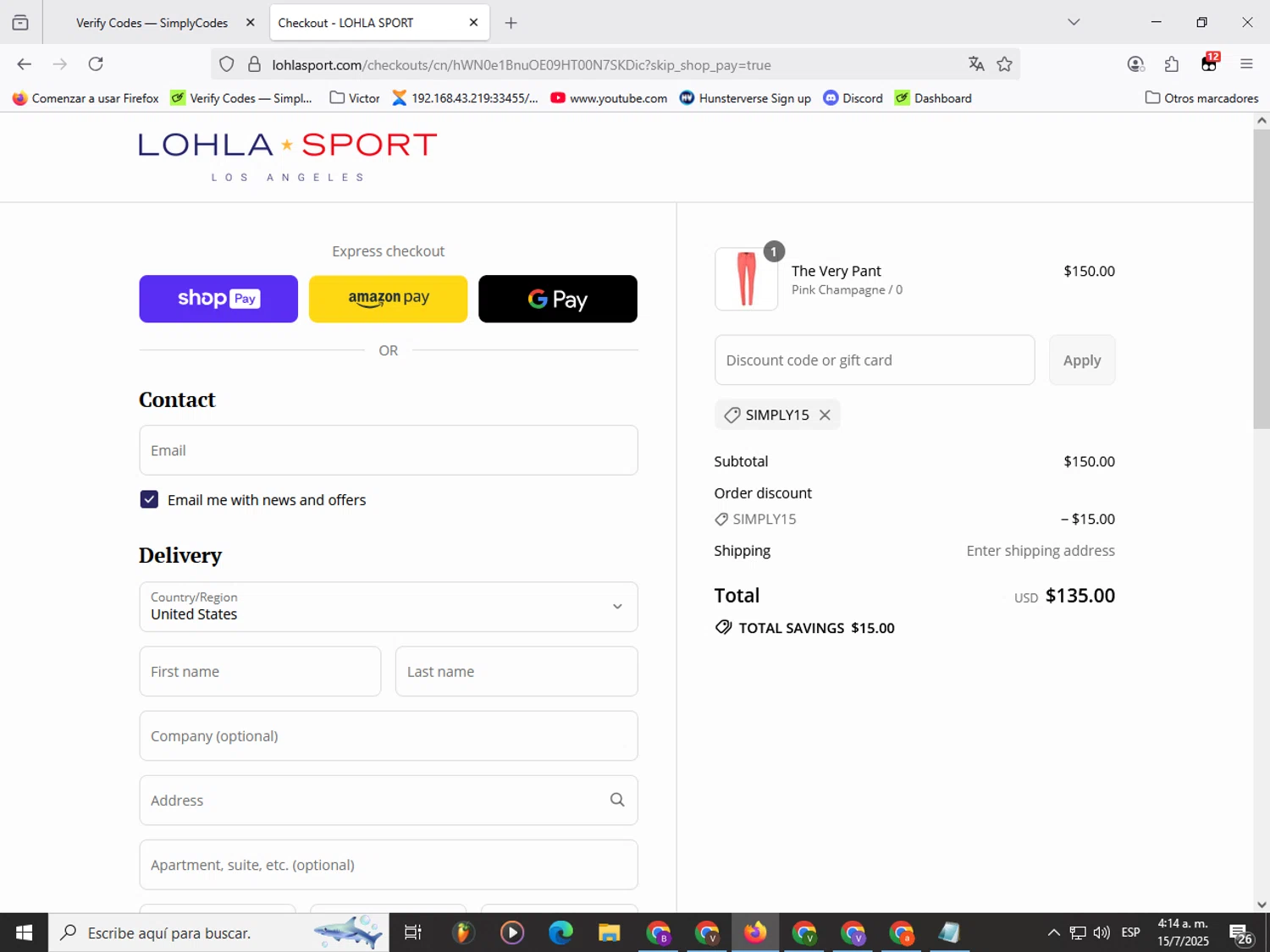Open extensions puzzle icon
Viewport: 1270px width, 952px height.
(1172, 64)
